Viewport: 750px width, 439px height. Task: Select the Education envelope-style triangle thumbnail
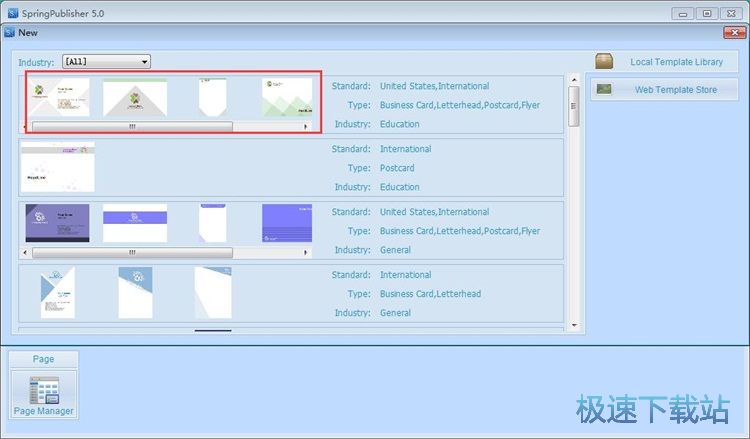pos(135,98)
